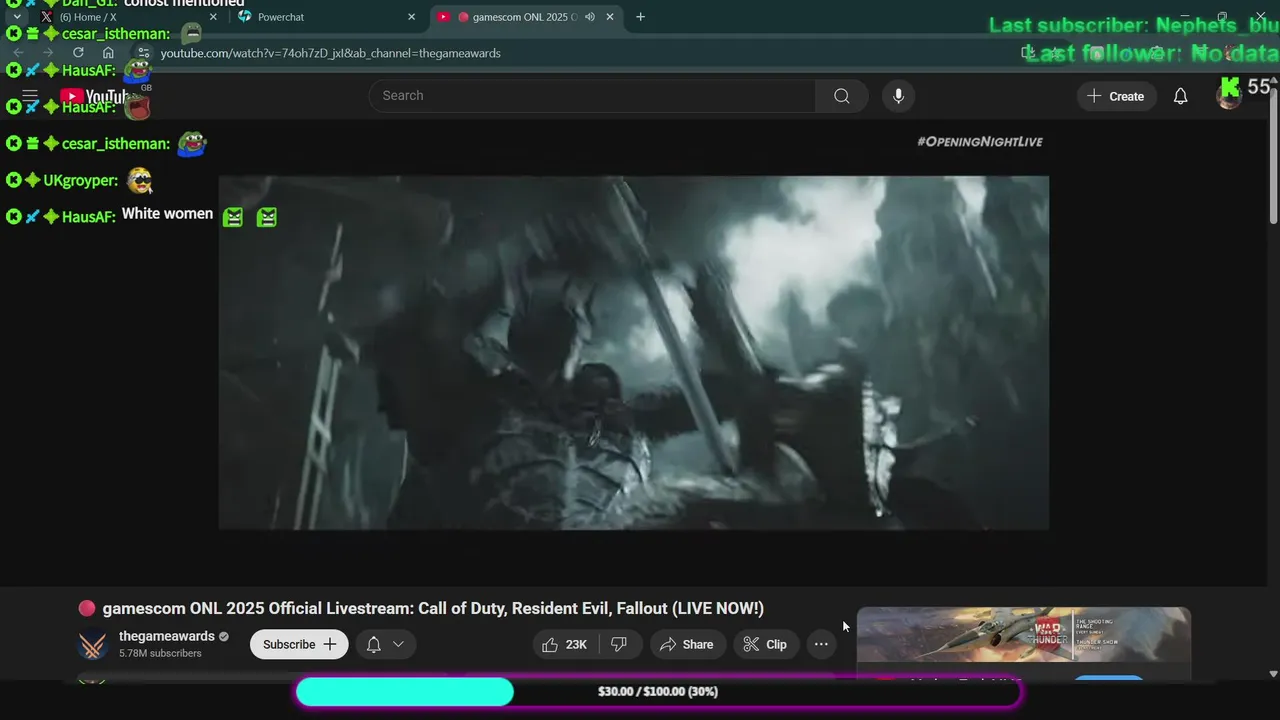Viewport: 1280px width, 720px height.
Task: Subscribe to thegameawards channel
Action: coord(299,645)
